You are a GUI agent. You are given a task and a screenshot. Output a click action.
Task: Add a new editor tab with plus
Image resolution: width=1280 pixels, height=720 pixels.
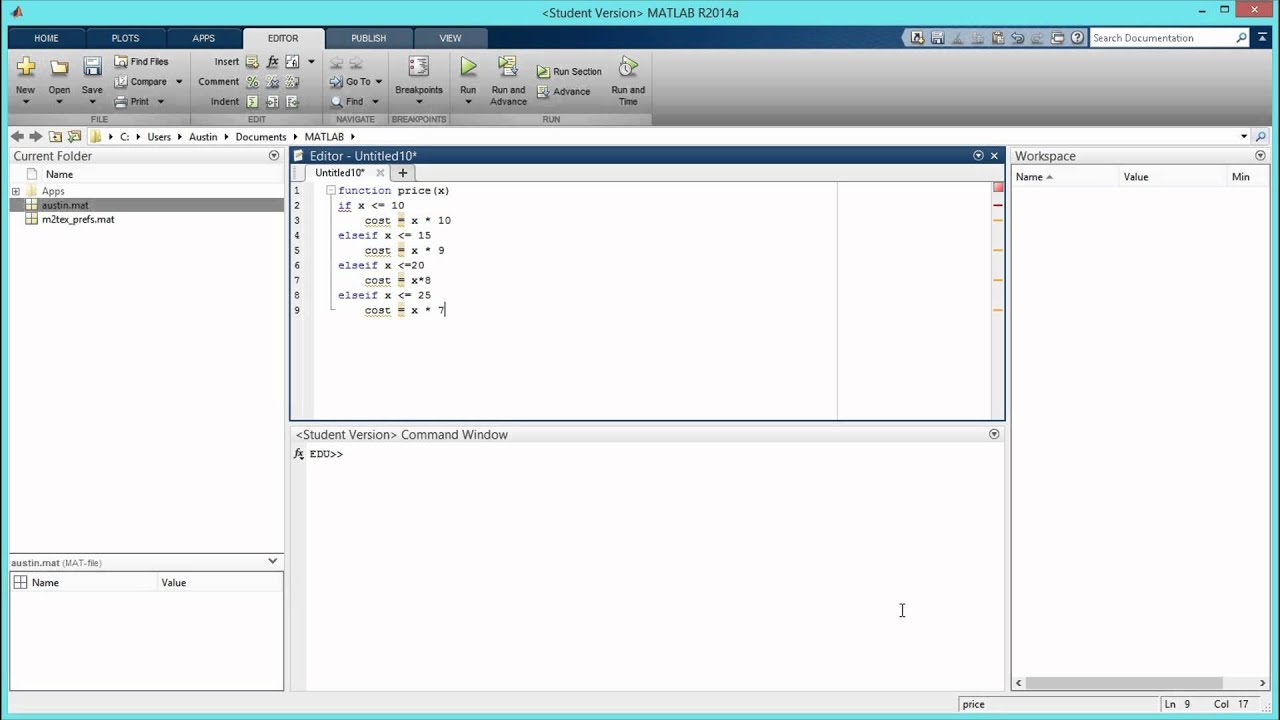tap(403, 173)
